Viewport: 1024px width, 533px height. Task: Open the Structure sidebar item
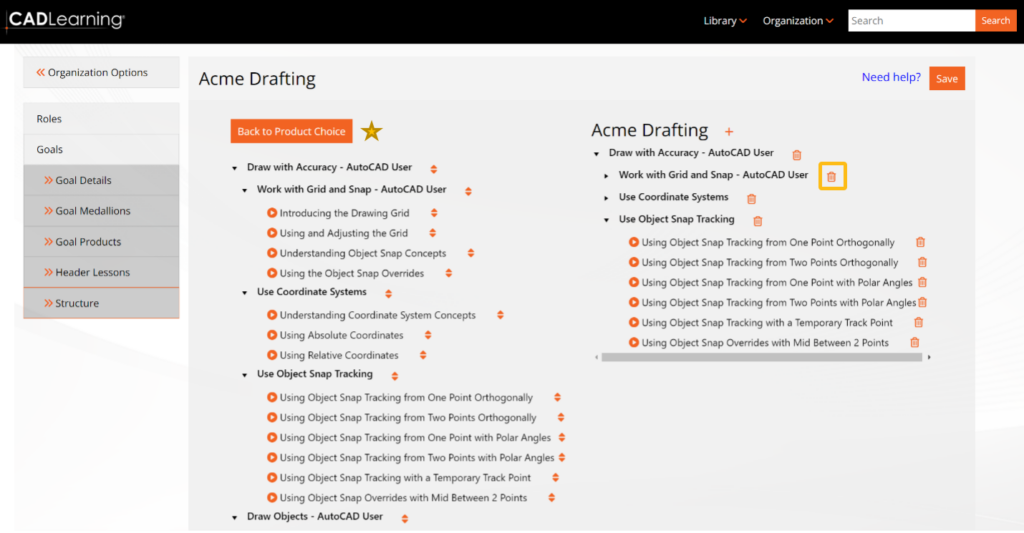coord(77,303)
